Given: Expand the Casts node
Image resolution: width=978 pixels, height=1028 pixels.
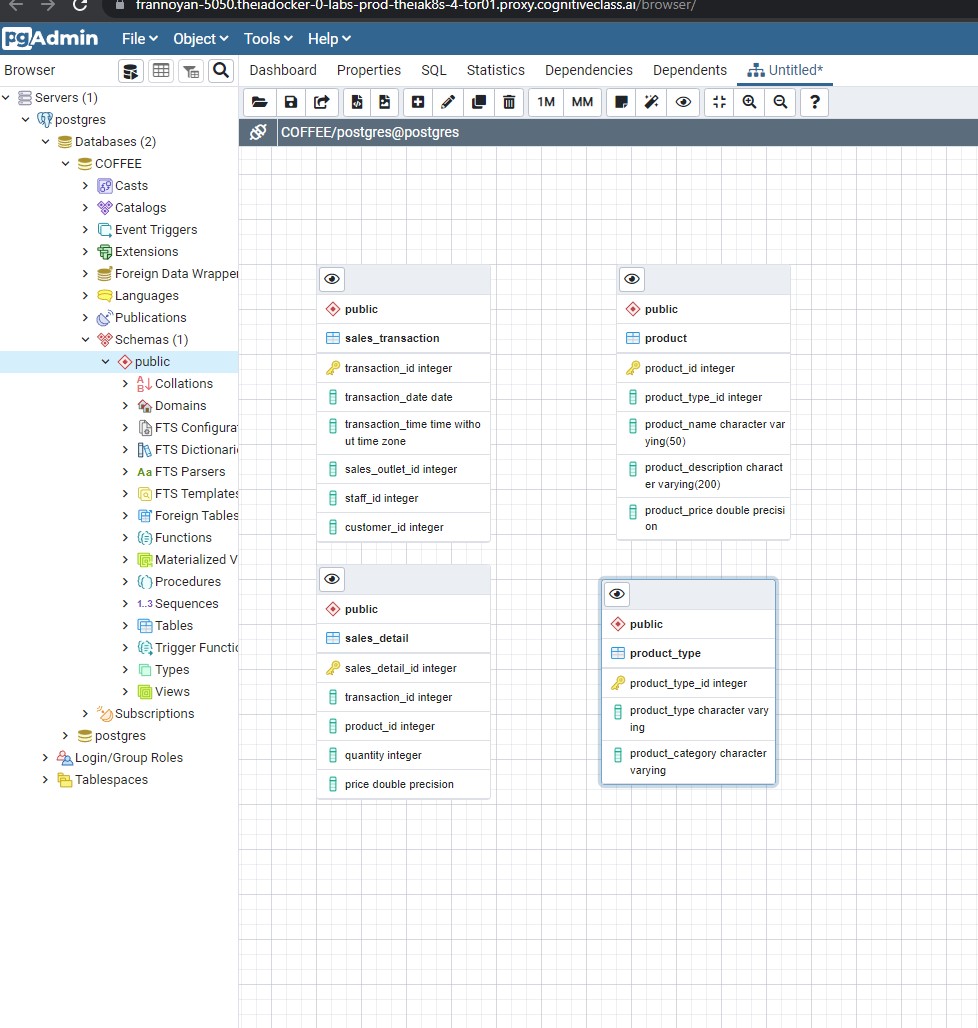Looking at the screenshot, I should point(85,186).
